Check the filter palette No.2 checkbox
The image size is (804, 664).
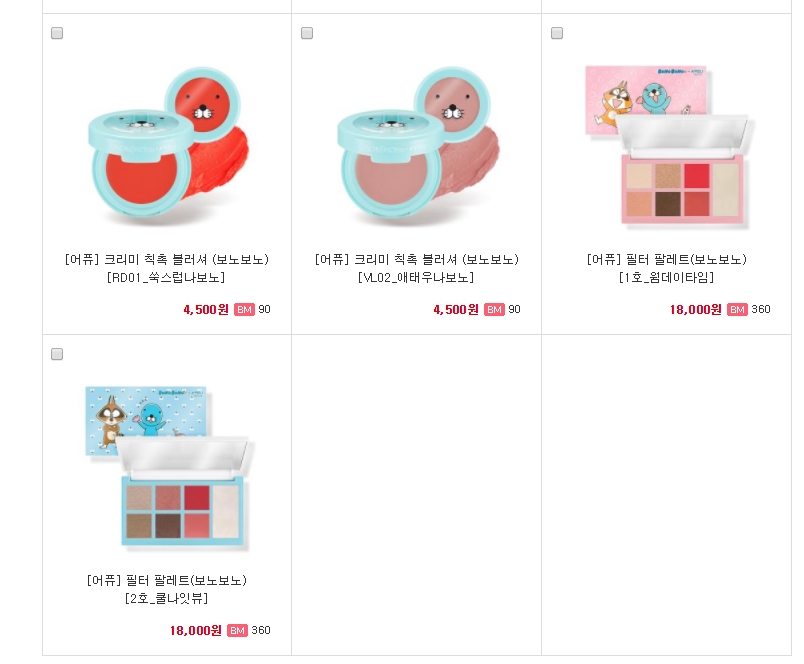coord(57,354)
